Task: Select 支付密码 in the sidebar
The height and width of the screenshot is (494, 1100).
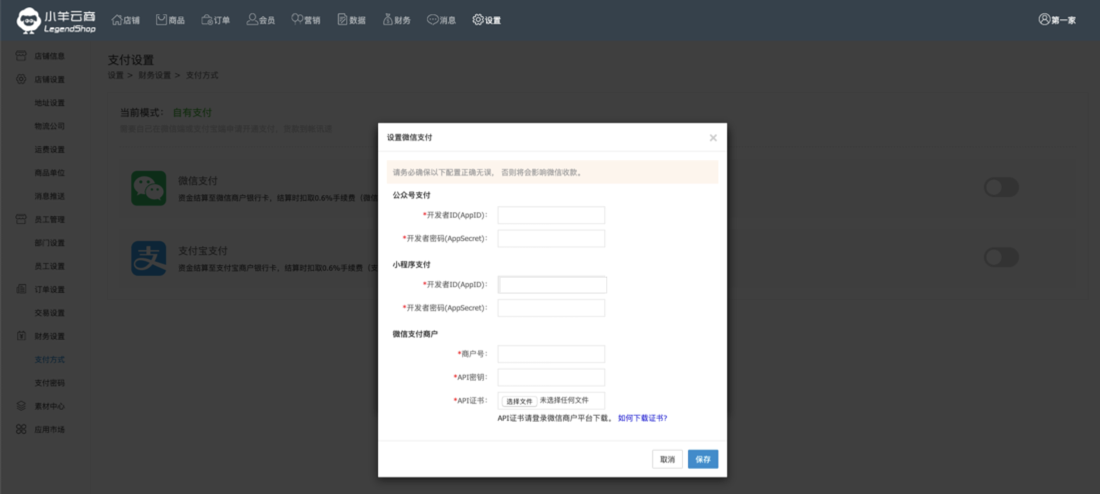Action: point(50,382)
